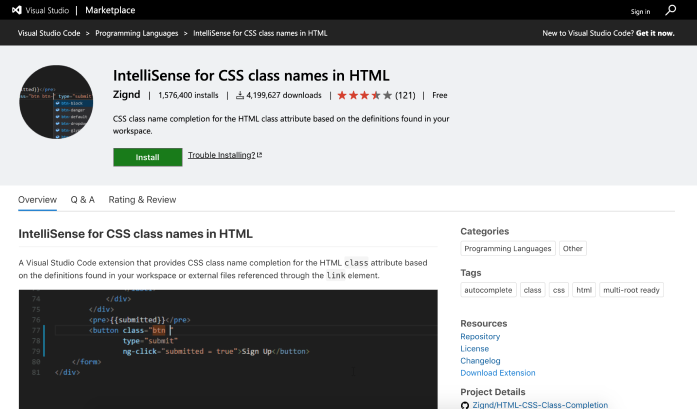
Task: Click the Project Details heading
Action: coord(493,392)
